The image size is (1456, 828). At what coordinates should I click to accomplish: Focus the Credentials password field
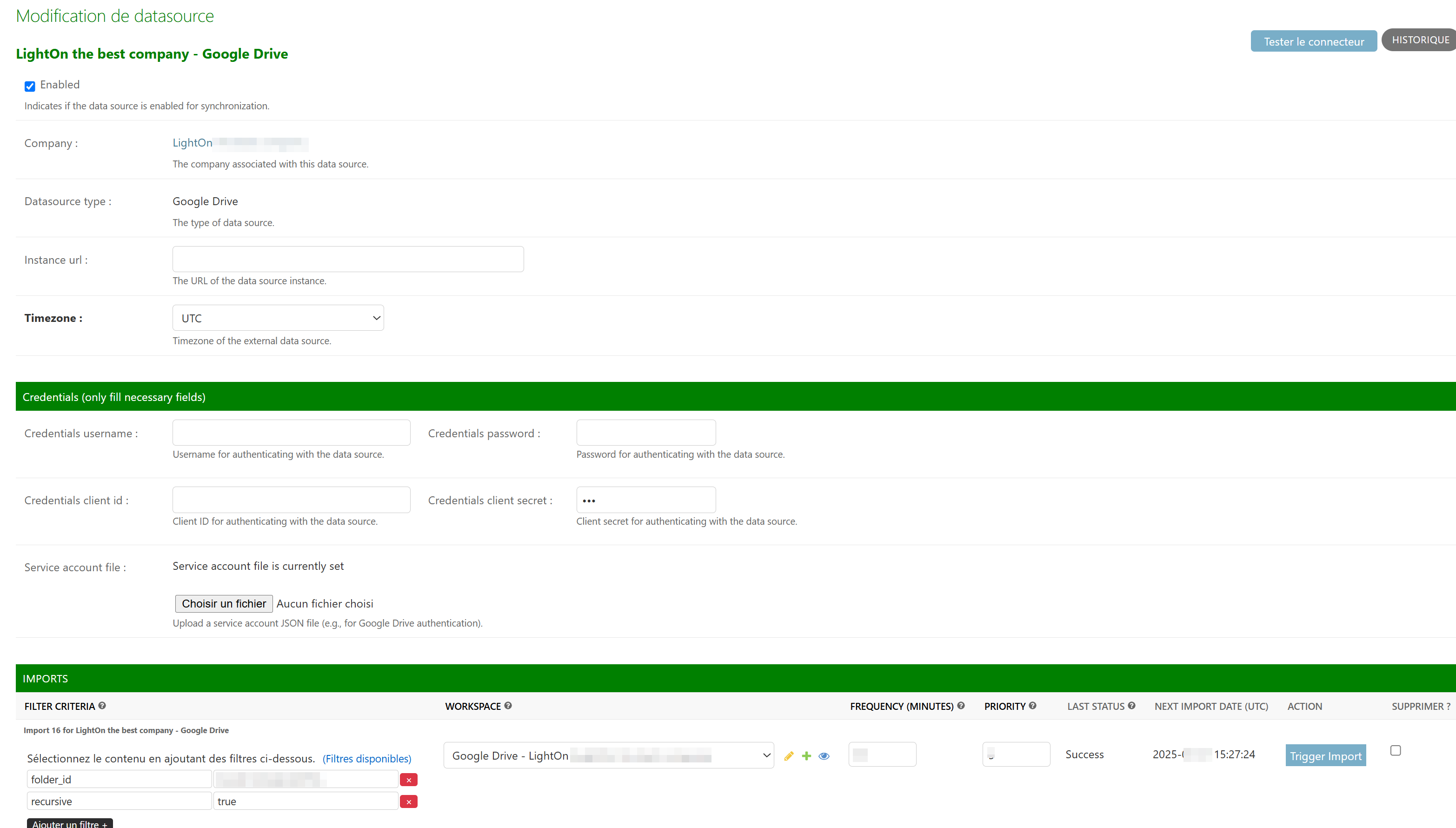[646, 433]
